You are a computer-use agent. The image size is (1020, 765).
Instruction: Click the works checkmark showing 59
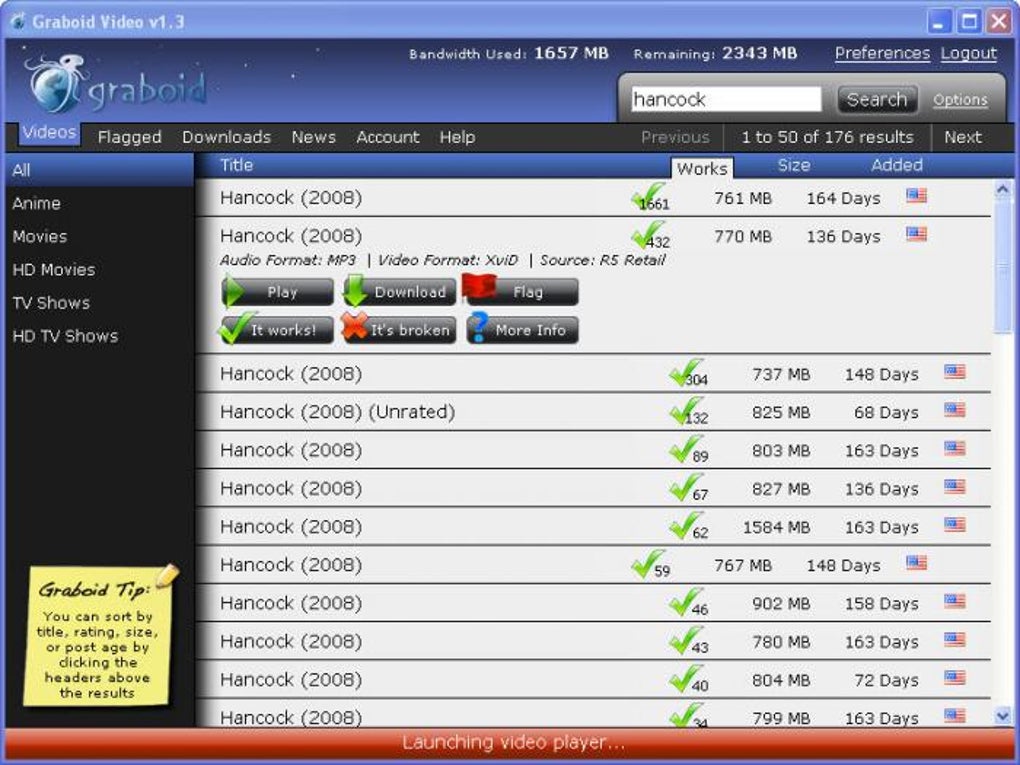[x=649, y=565]
